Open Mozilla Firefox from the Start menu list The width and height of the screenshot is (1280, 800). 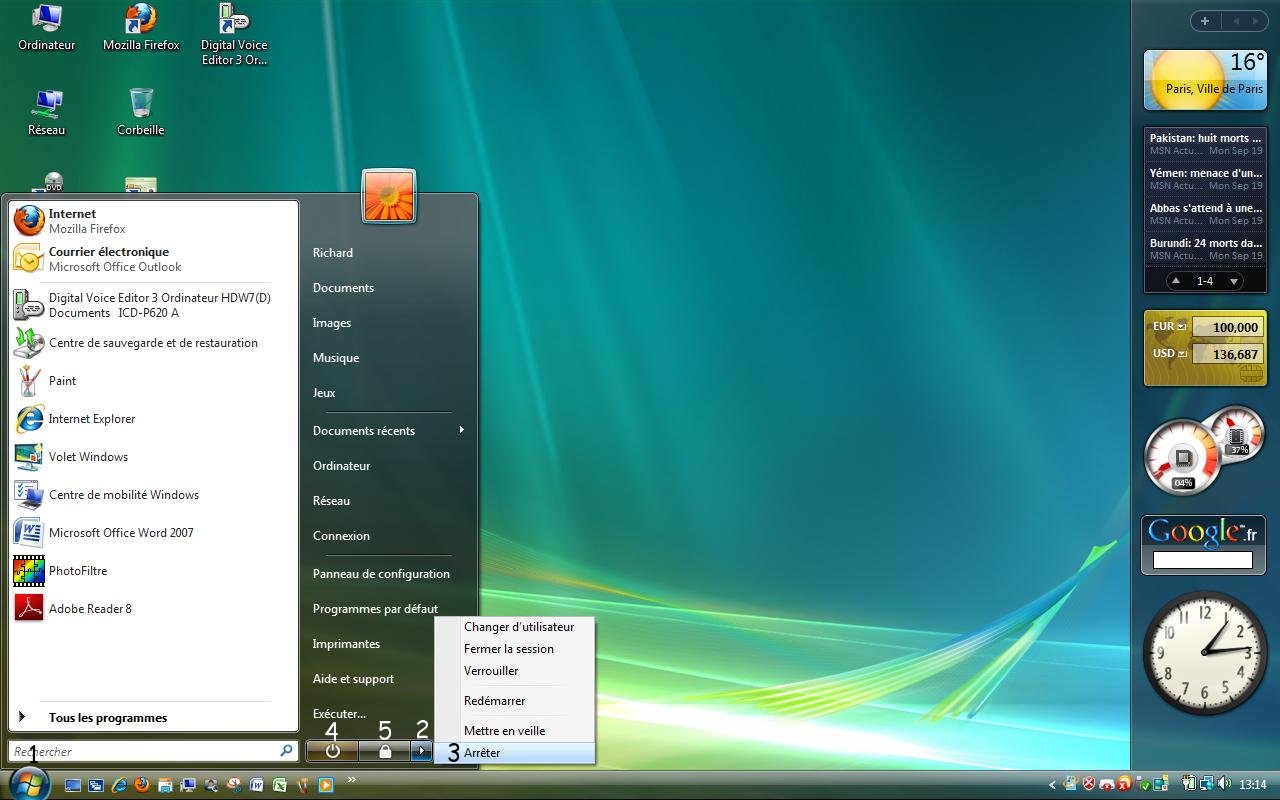coord(154,221)
